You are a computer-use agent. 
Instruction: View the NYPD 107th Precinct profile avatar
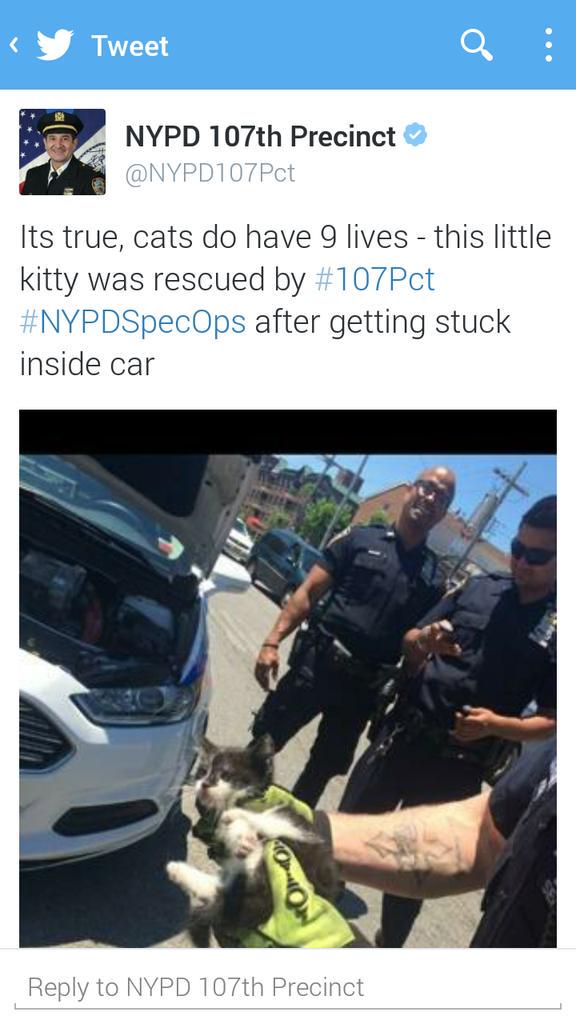pos(62,152)
